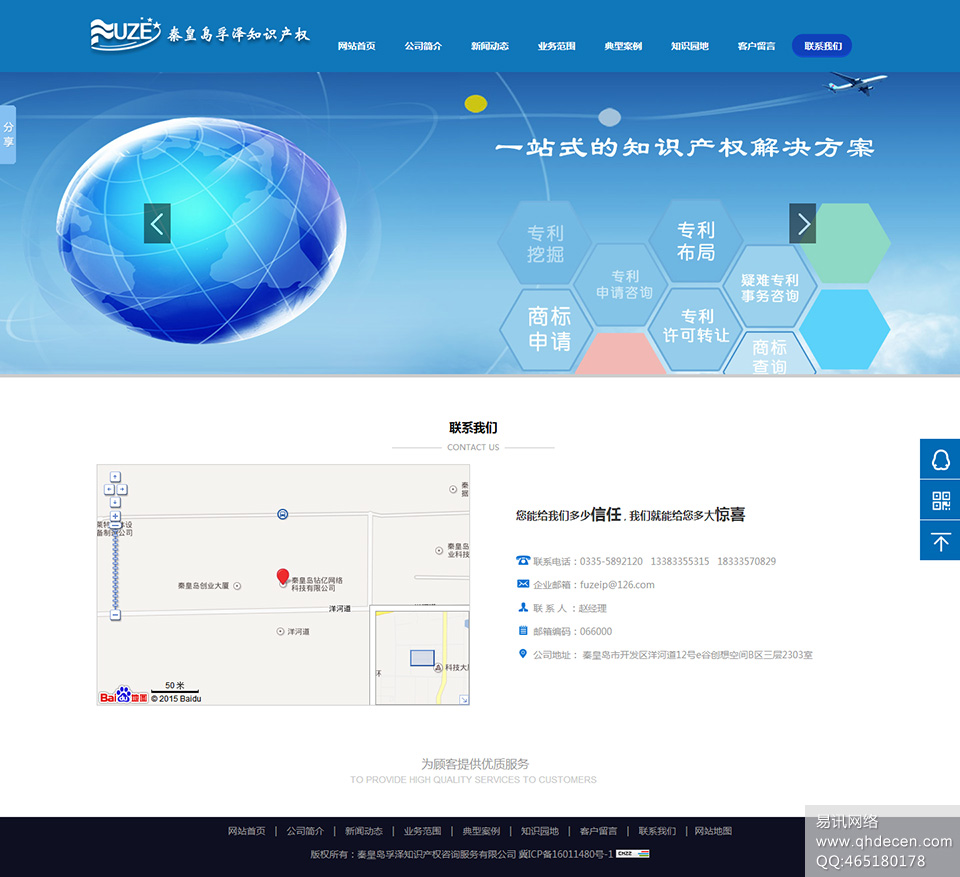Zoom out the map with bottom minus button
Image resolution: width=960 pixels, height=877 pixels.
[115, 615]
